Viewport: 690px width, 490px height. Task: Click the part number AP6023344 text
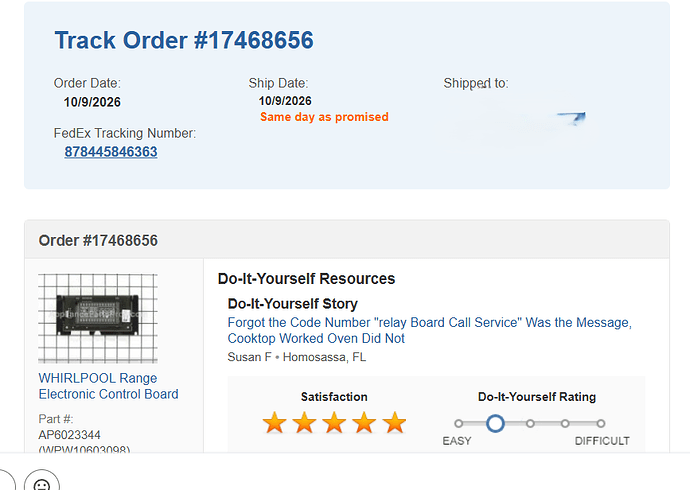(x=70, y=435)
